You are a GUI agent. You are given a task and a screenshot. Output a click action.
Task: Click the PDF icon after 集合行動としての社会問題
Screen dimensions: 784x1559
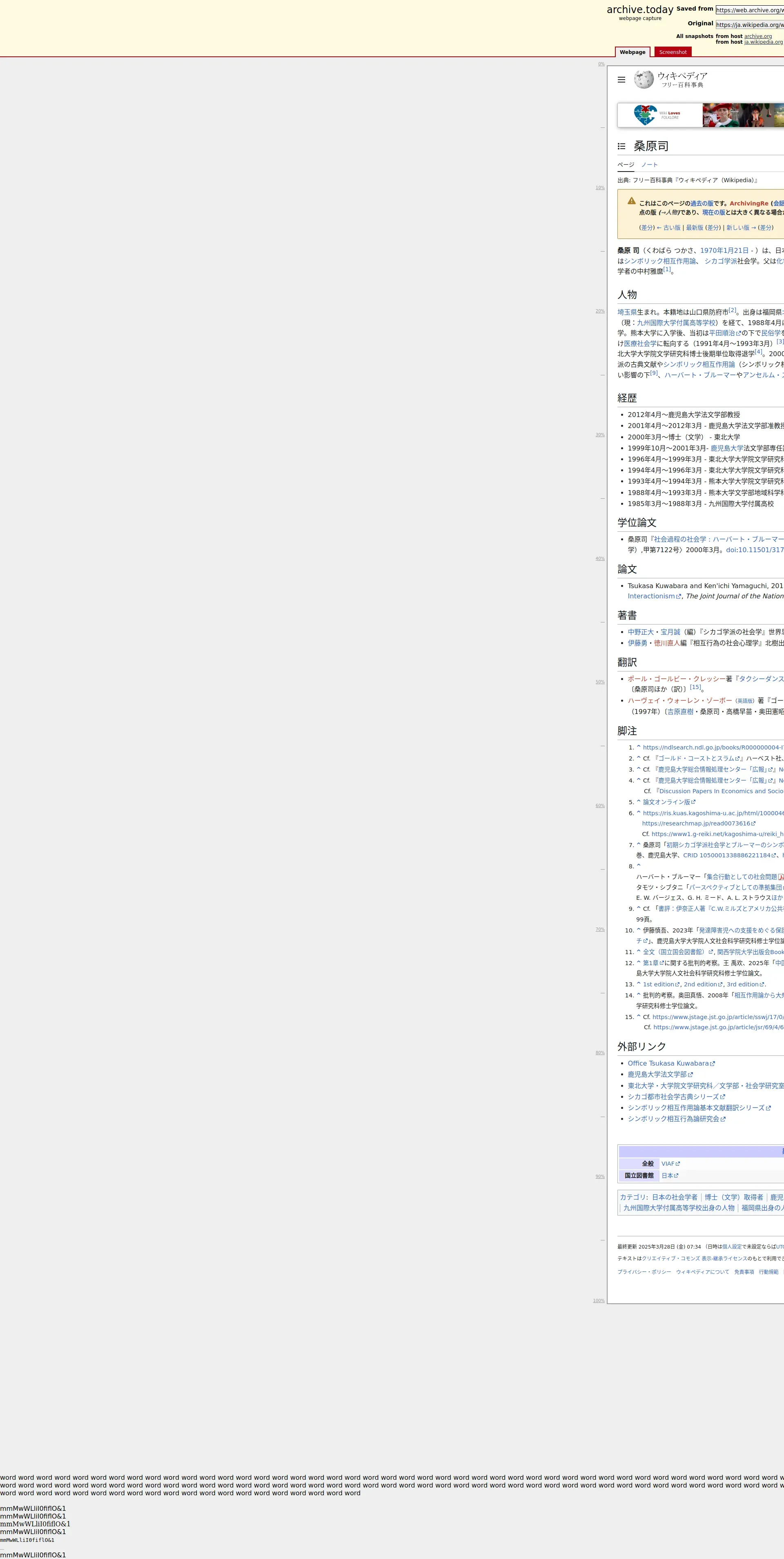coord(781,877)
